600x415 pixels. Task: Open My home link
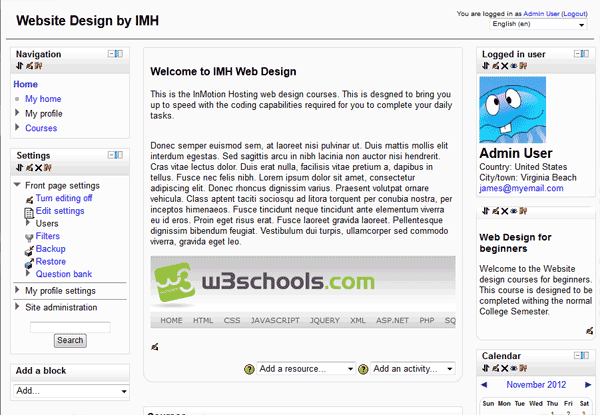click(43, 99)
